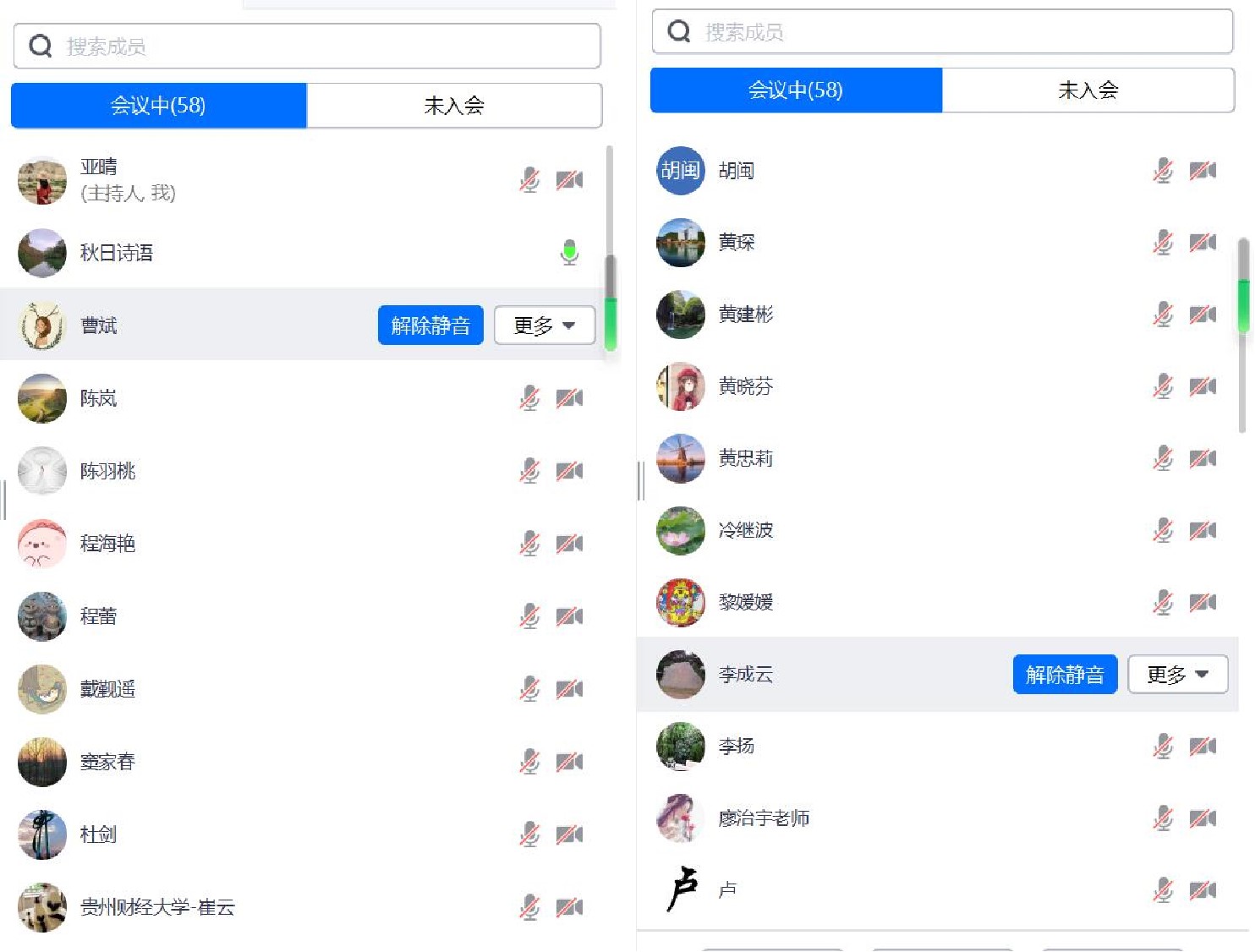
Task: Click the muted mic icon for 廖治宇老师
Action: 1163,818
